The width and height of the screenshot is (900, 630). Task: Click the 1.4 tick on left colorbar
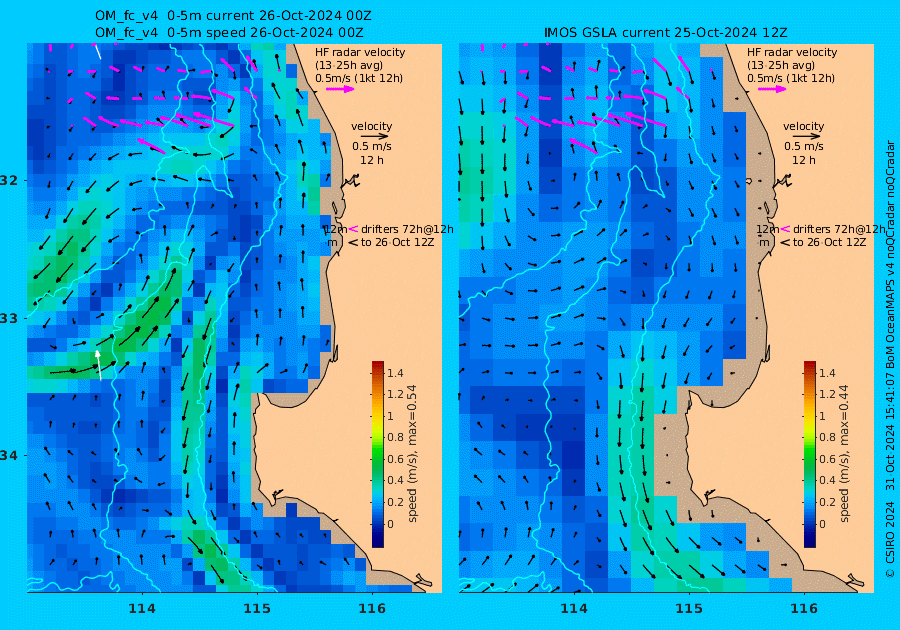[395, 373]
